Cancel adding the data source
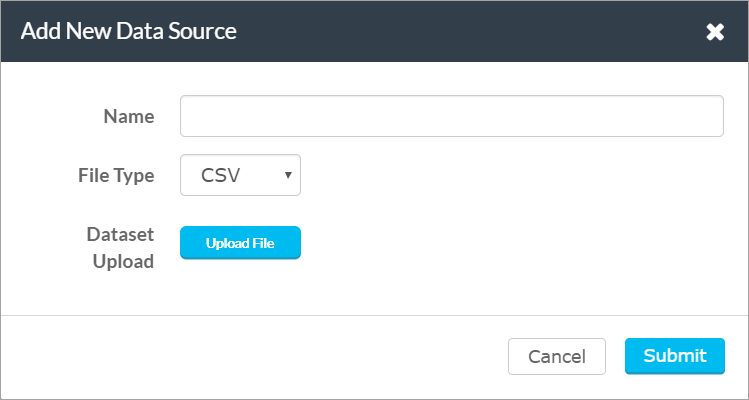Screen dimensions: 749x400 click(x=556, y=357)
